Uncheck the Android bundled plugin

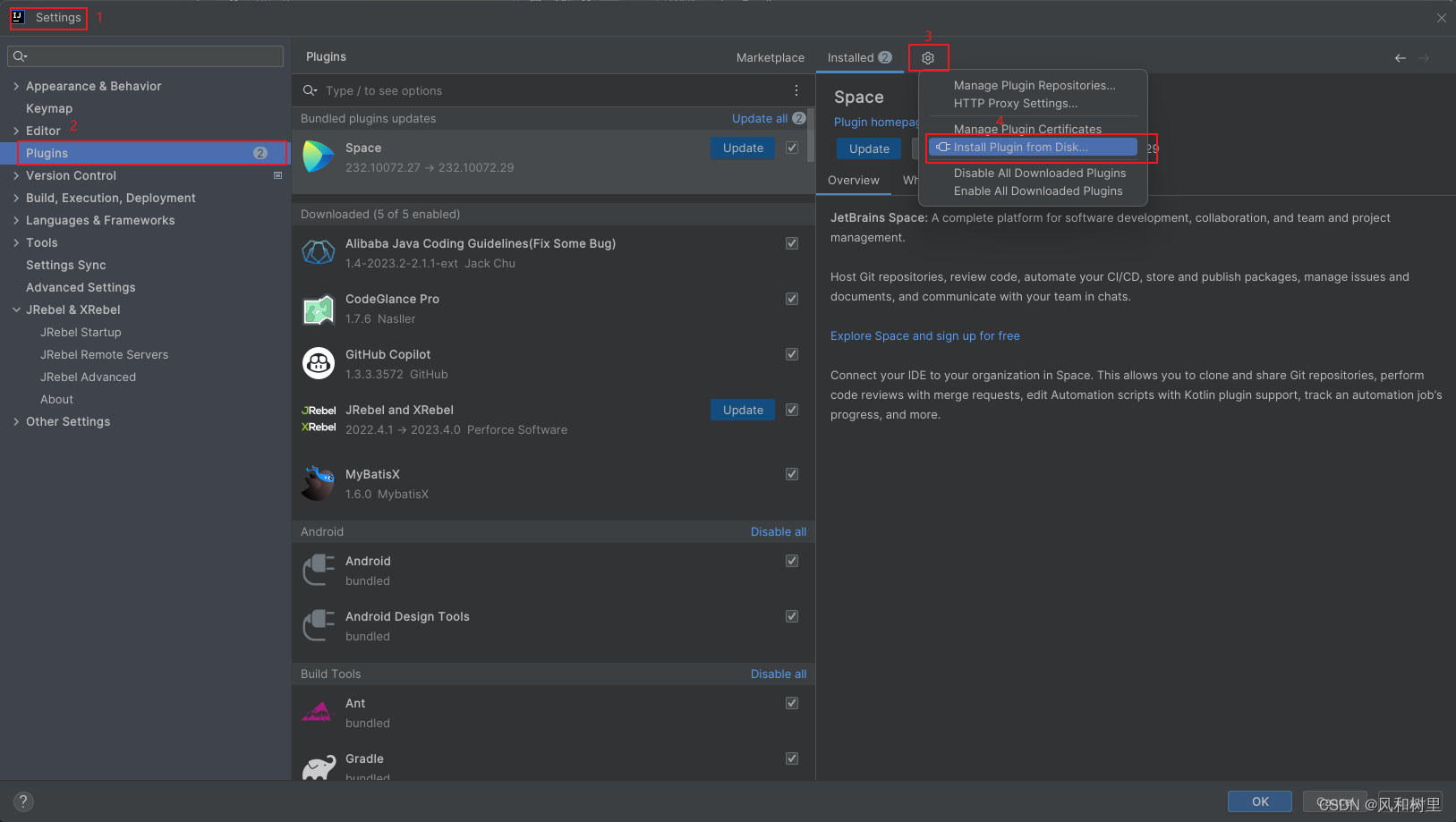[x=792, y=561]
